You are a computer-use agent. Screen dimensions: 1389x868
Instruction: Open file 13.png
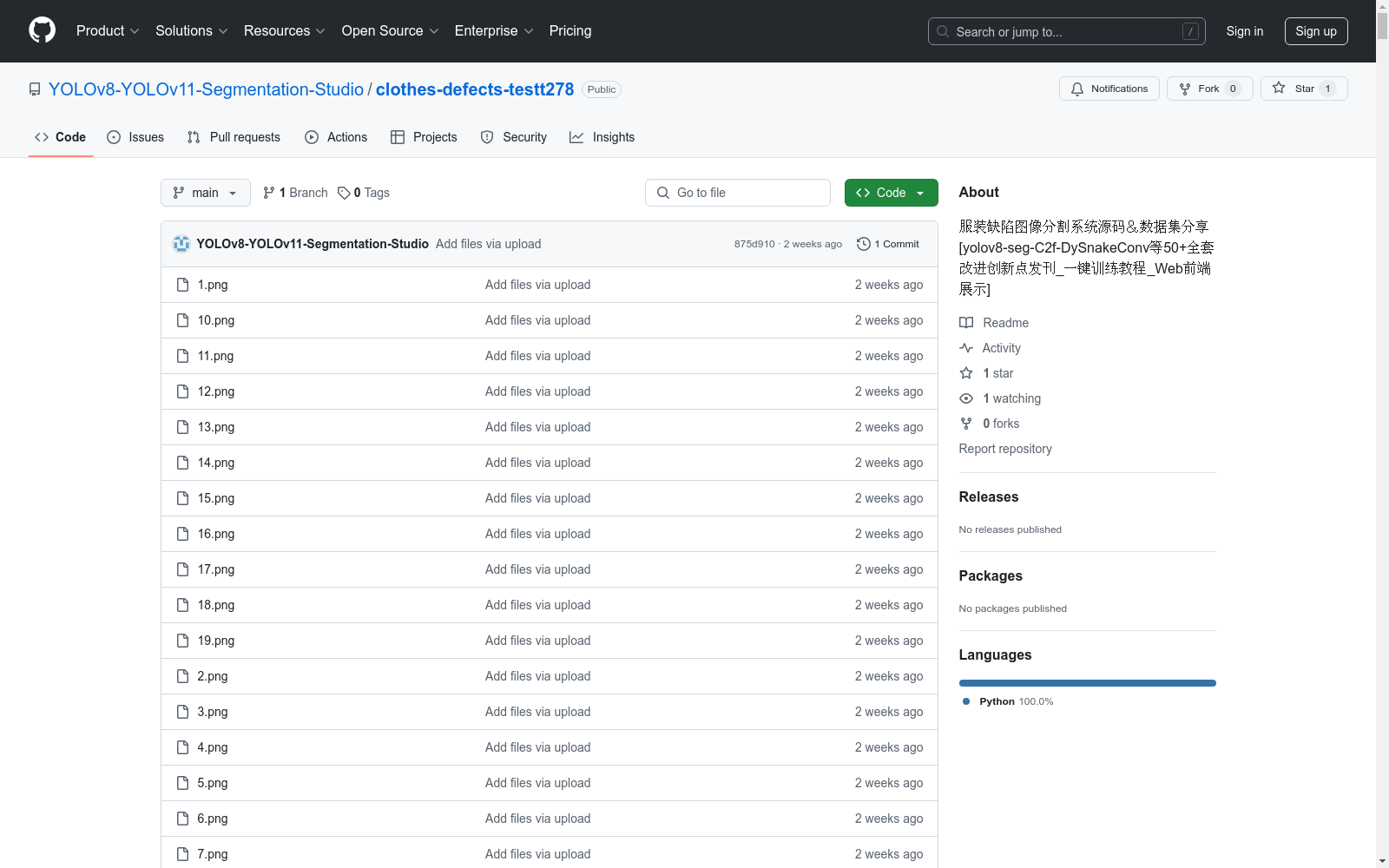pyautogui.click(x=215, y=427)
